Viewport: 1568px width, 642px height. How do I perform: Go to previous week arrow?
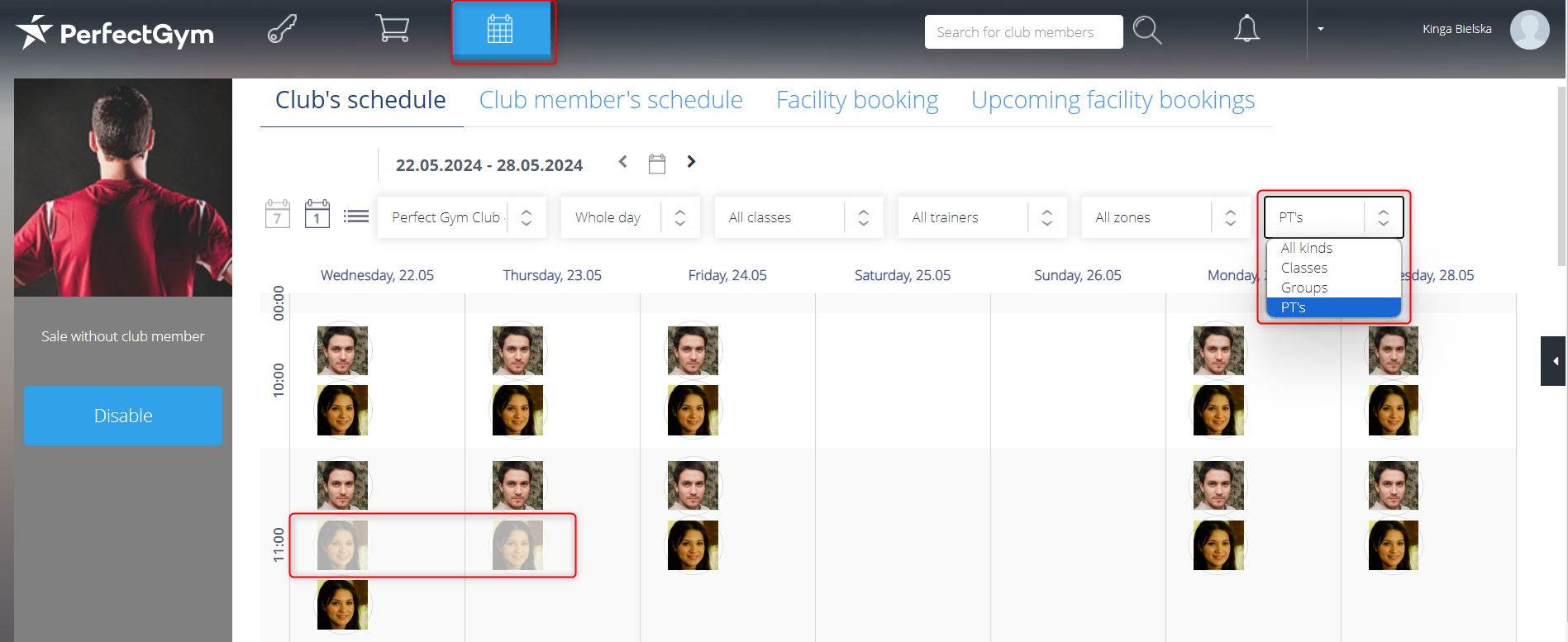point(623,162)
